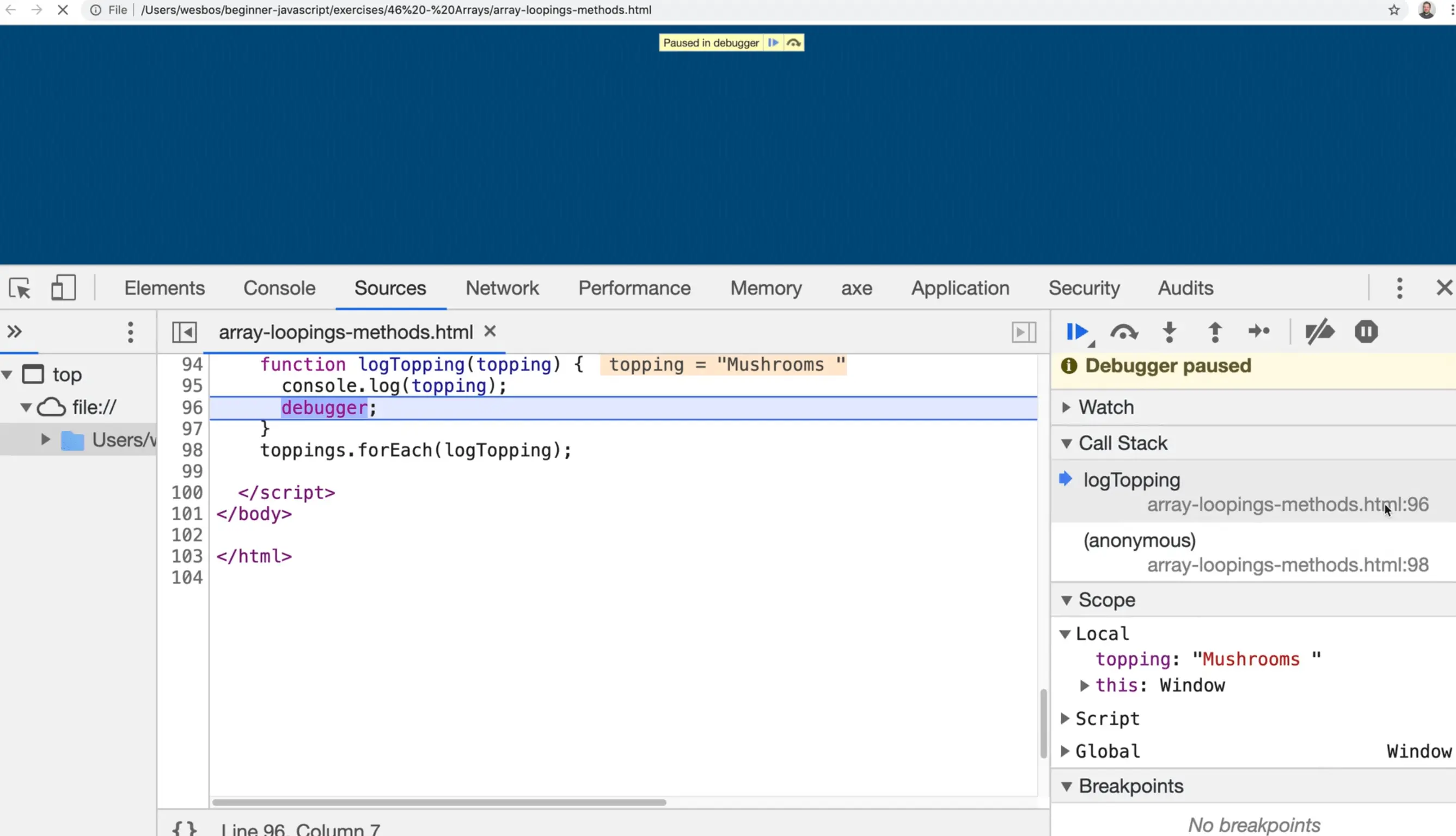1456x836 pixels.
Task: Switch to the Console tab
Action: [279, 288]
